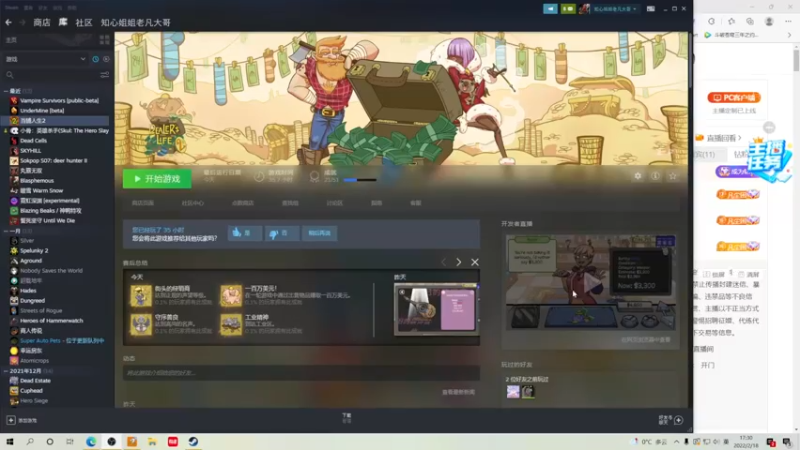Viewport: 800px width, 450px height.
Task: Open friends and chat icon
Action: tap(679, 420)
